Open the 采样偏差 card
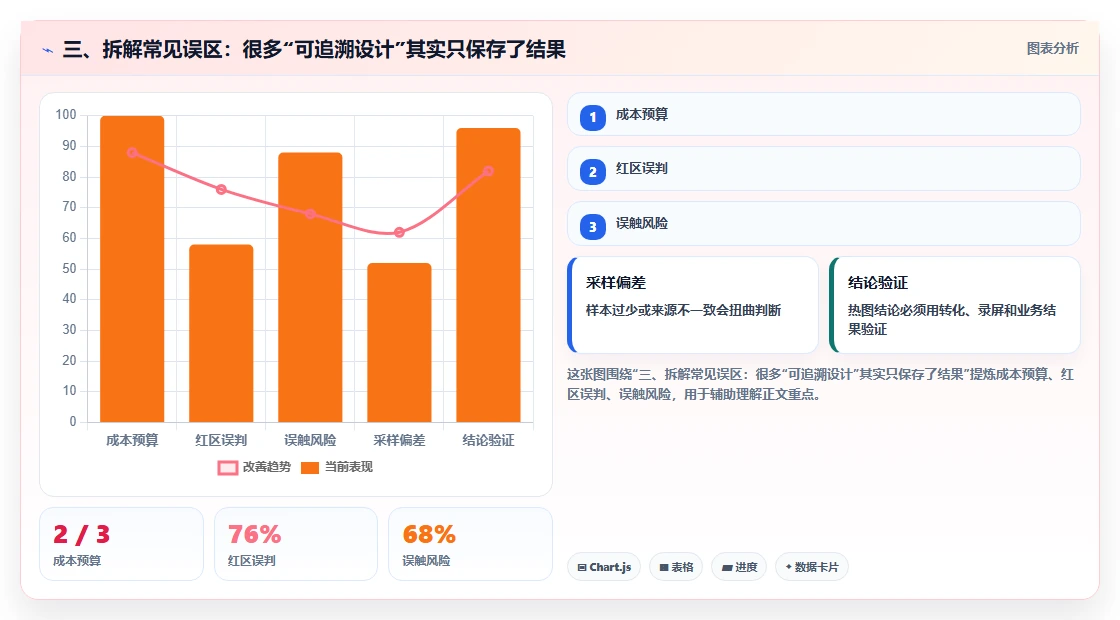The height and width of the screenshot is (620, 1120). click(693, 305)
